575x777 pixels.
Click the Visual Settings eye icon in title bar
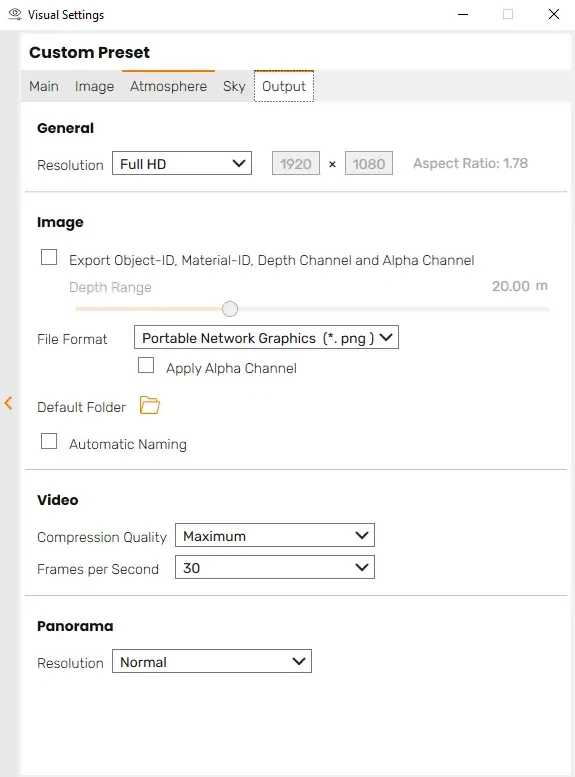[x=15, y=14]
